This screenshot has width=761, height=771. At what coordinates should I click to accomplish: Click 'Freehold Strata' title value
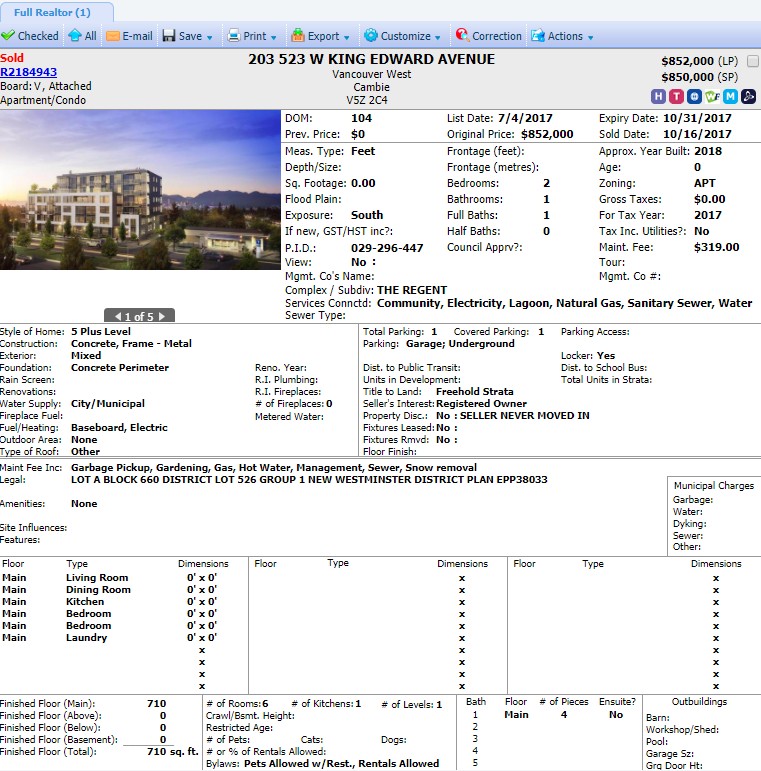click(474, 391)
